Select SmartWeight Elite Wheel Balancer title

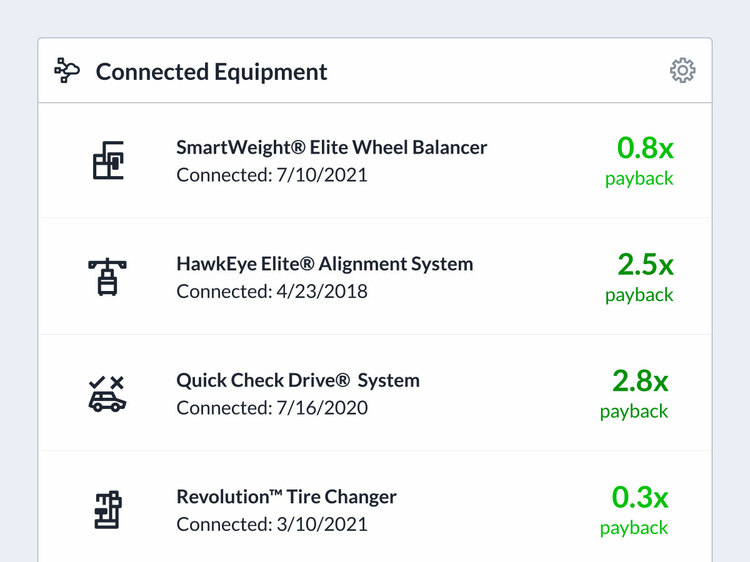(x=331, y=147)
